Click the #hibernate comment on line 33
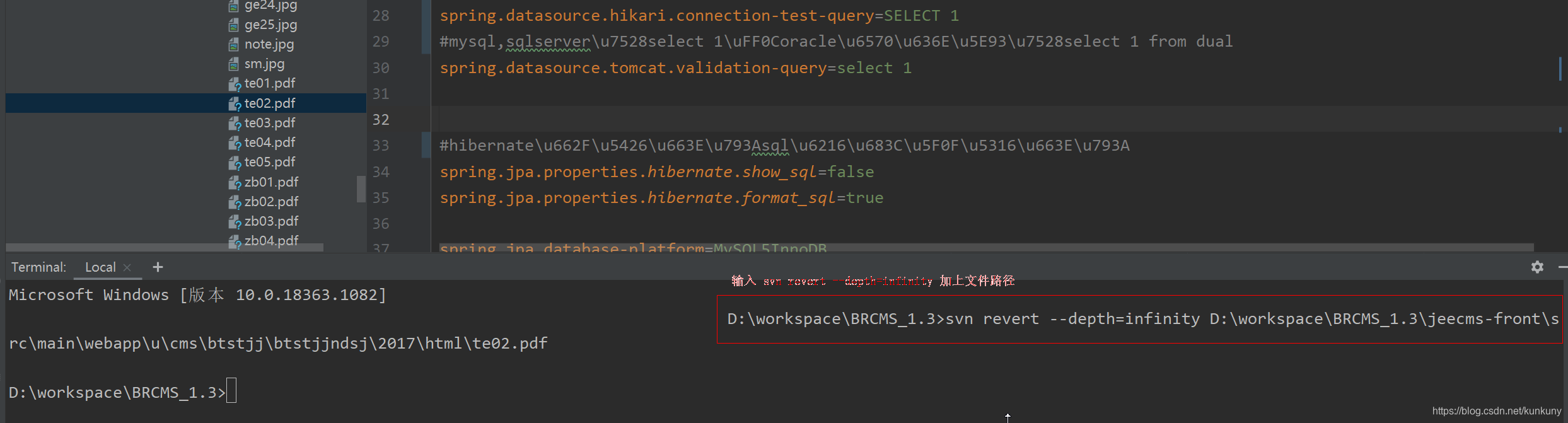This screenshot has width=1568, height=423. [x=784, y=146]
